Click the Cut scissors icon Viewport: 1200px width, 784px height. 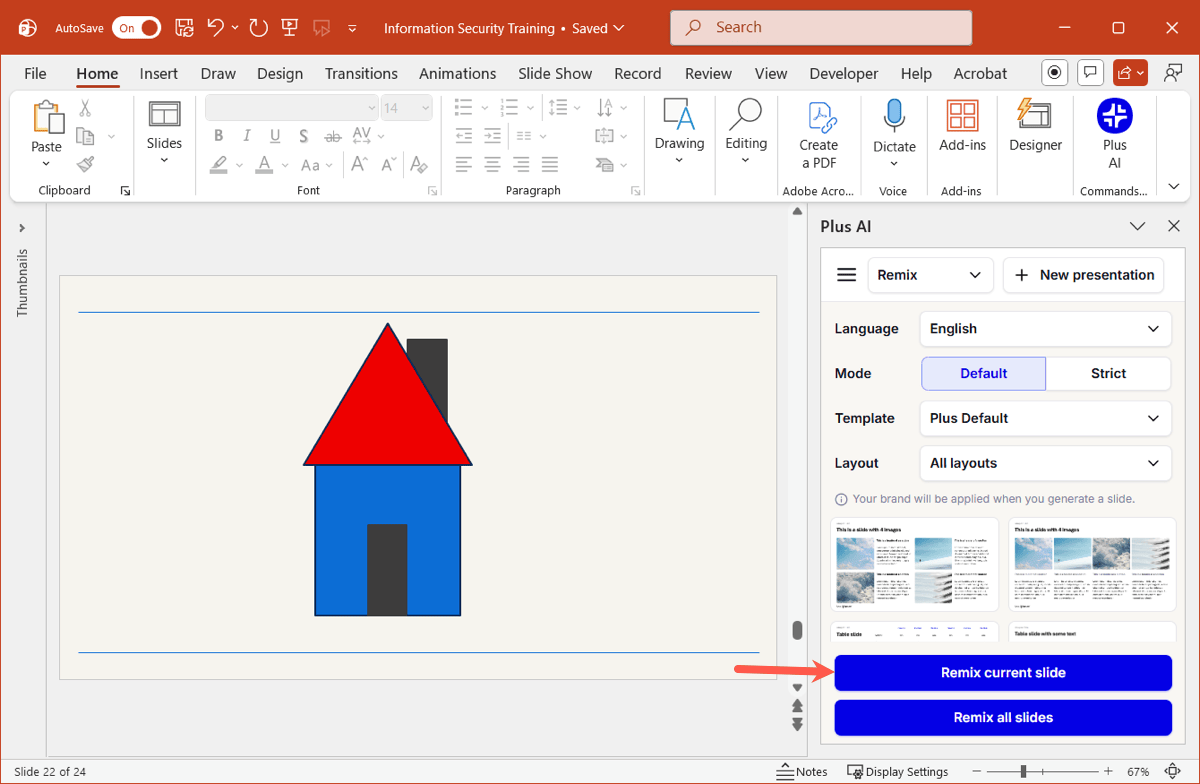[85, 109]
